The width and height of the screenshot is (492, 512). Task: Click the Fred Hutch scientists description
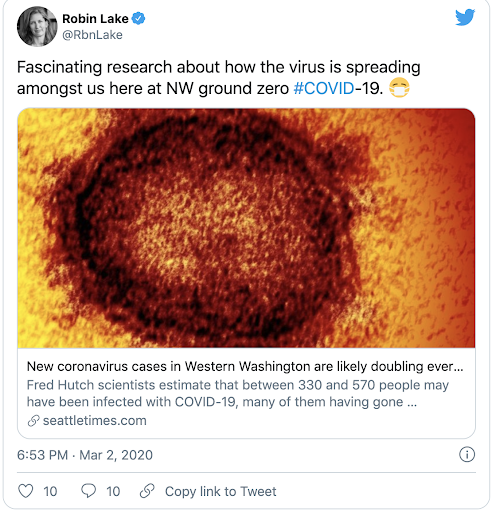point(238,393)
